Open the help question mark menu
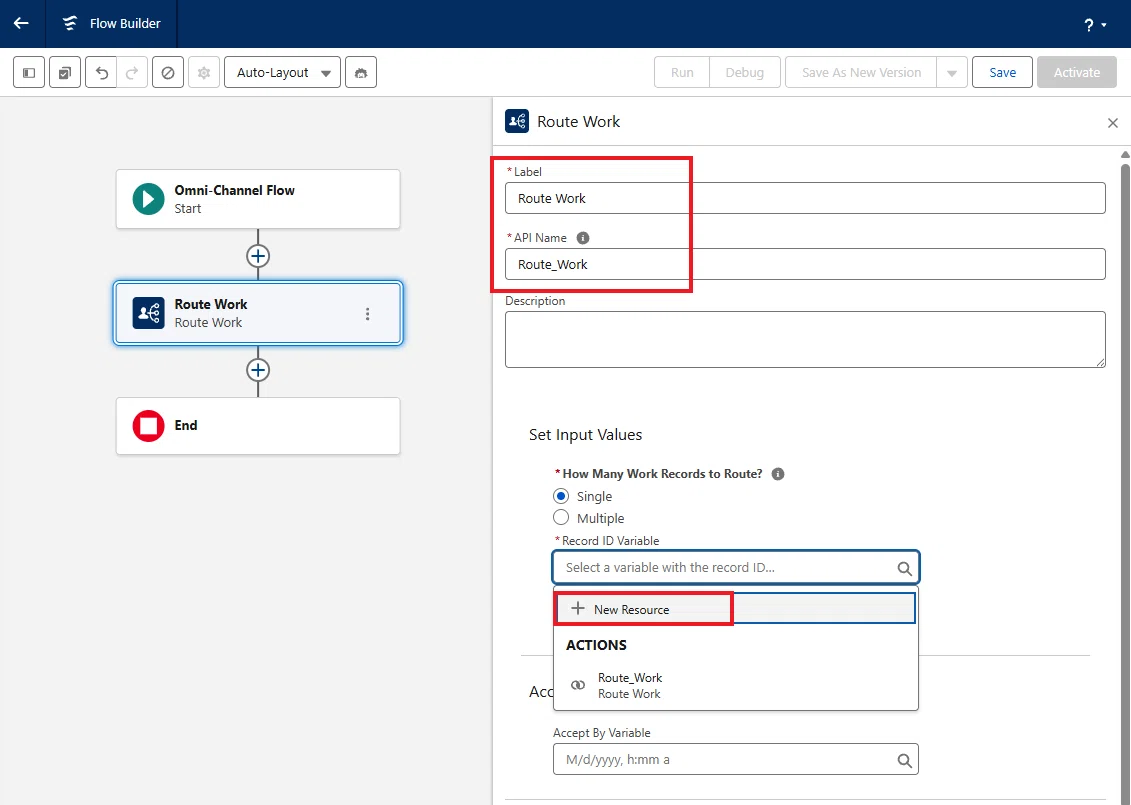The image size is (1131, 805). pos(1094,25)
